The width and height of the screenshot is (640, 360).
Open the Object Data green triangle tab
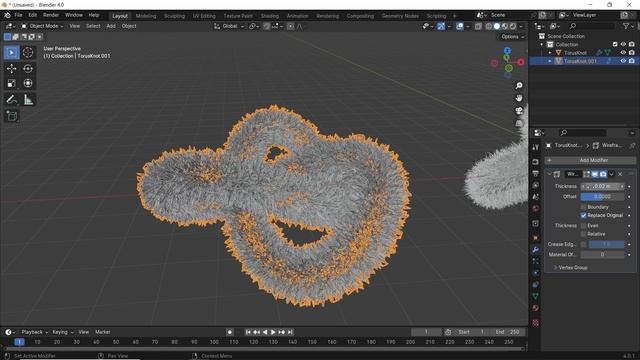coord(536,296)
